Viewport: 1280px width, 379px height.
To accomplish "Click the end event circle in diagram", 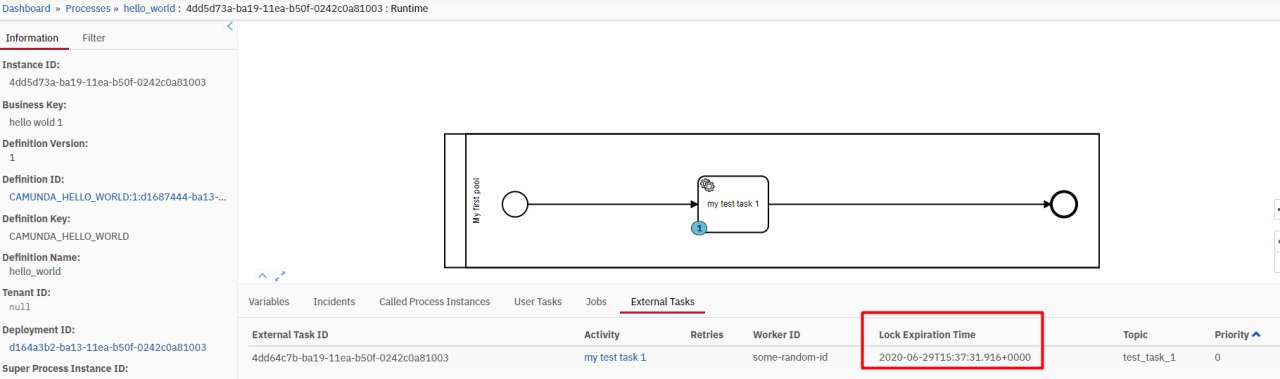I will click(x=1064, y=205).
